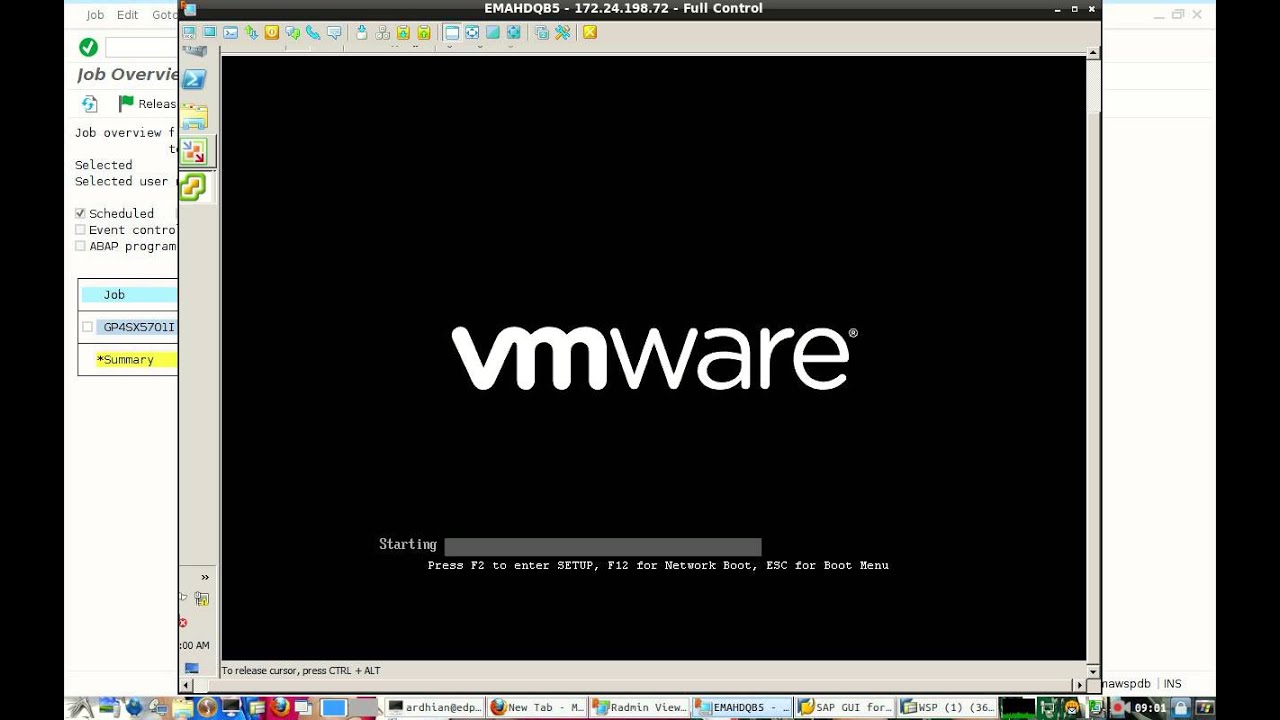Image resolution: width=1280 pixels, height=720 pixels.
Task: Click Release flag button in SAP
Action: point(147,104)
